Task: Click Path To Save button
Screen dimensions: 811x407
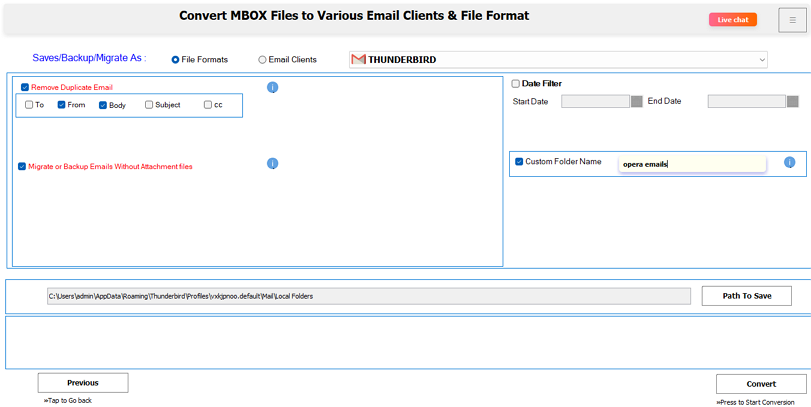Action: [x=746, y=296]
